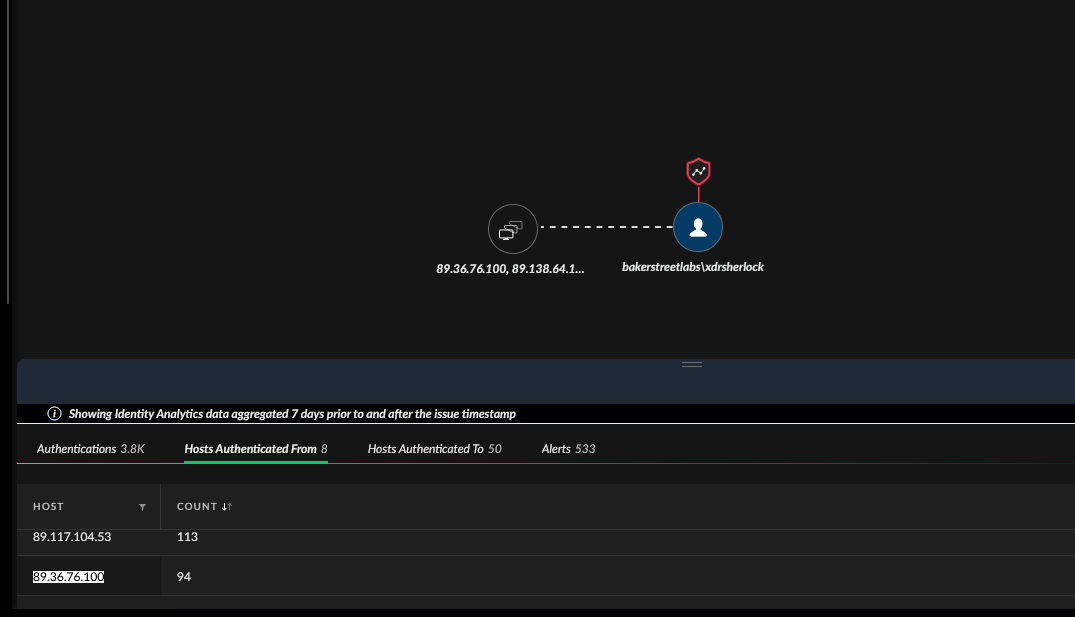Click the info icon beside Identity Analytics message
This screenshot has width=1075, height=617.
click(x=54, y=413)
